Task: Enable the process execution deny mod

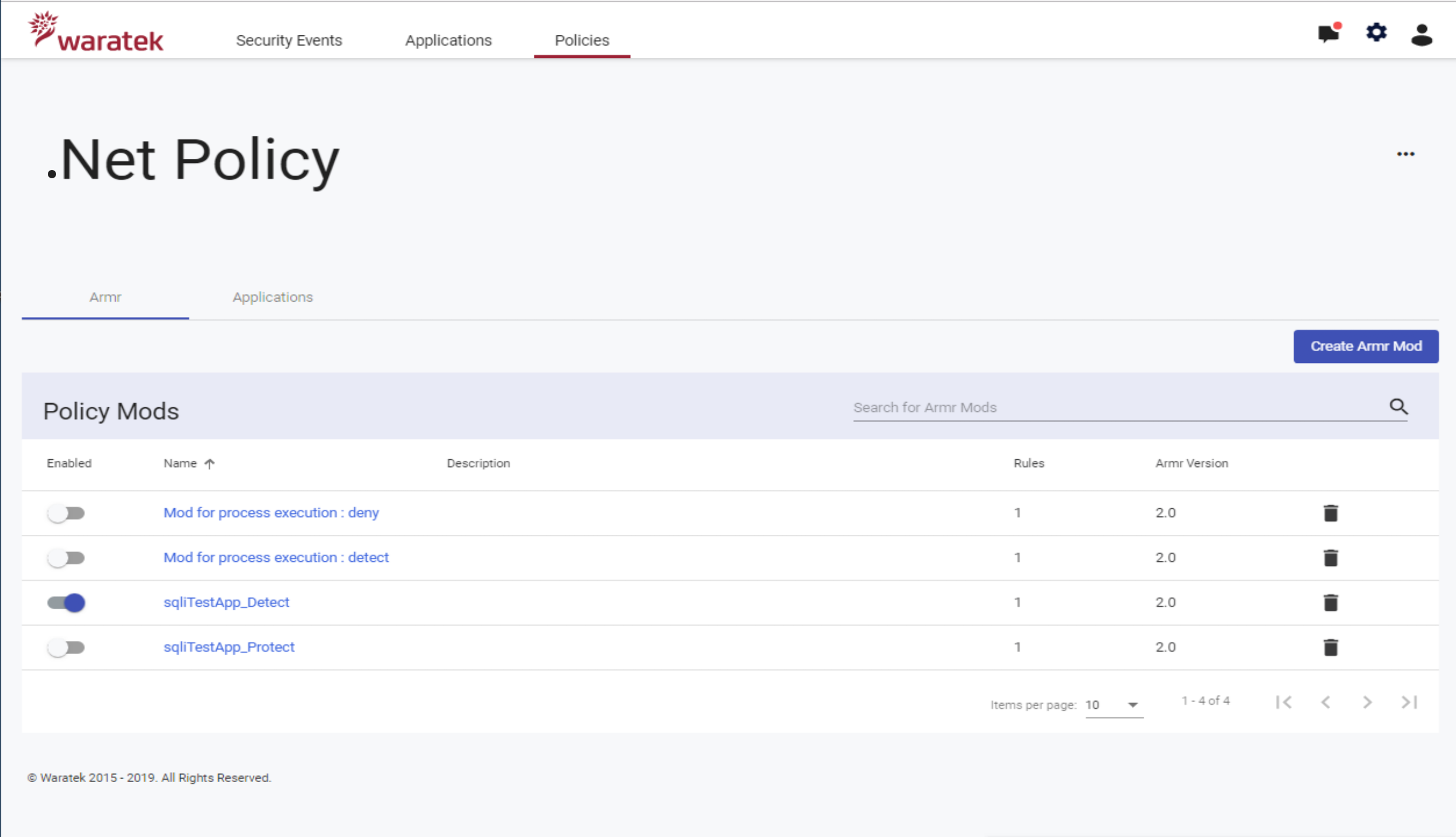Action: coord(66,513)
